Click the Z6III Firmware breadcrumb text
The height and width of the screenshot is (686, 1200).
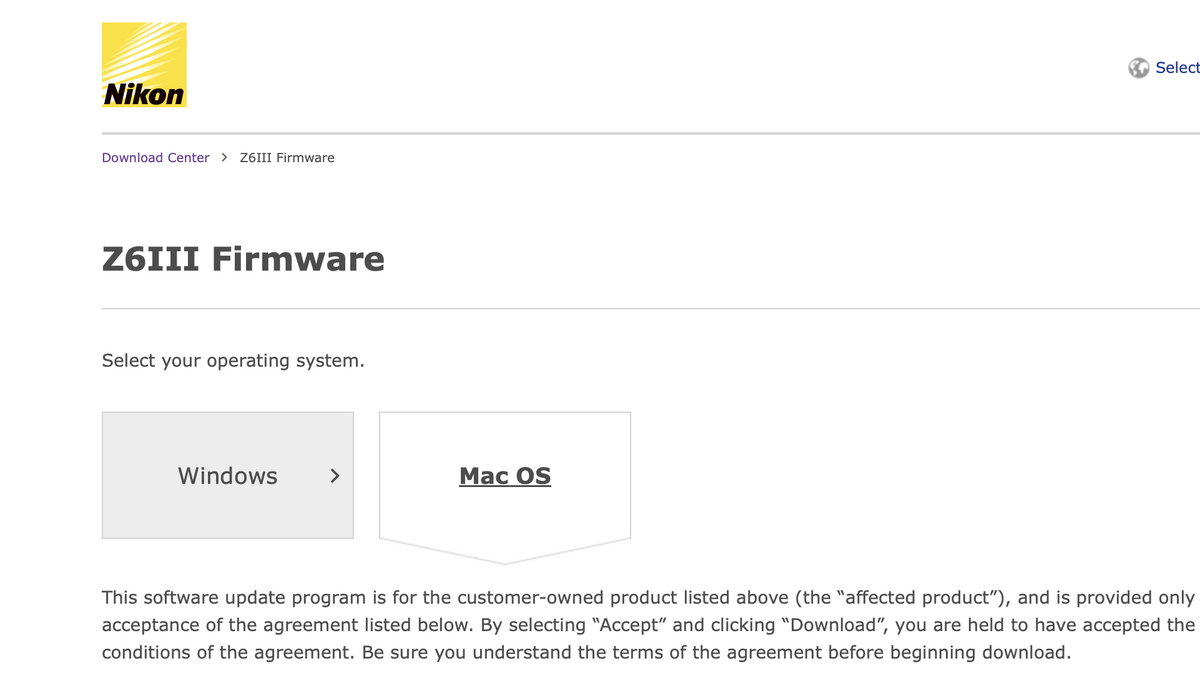point(288,158)
